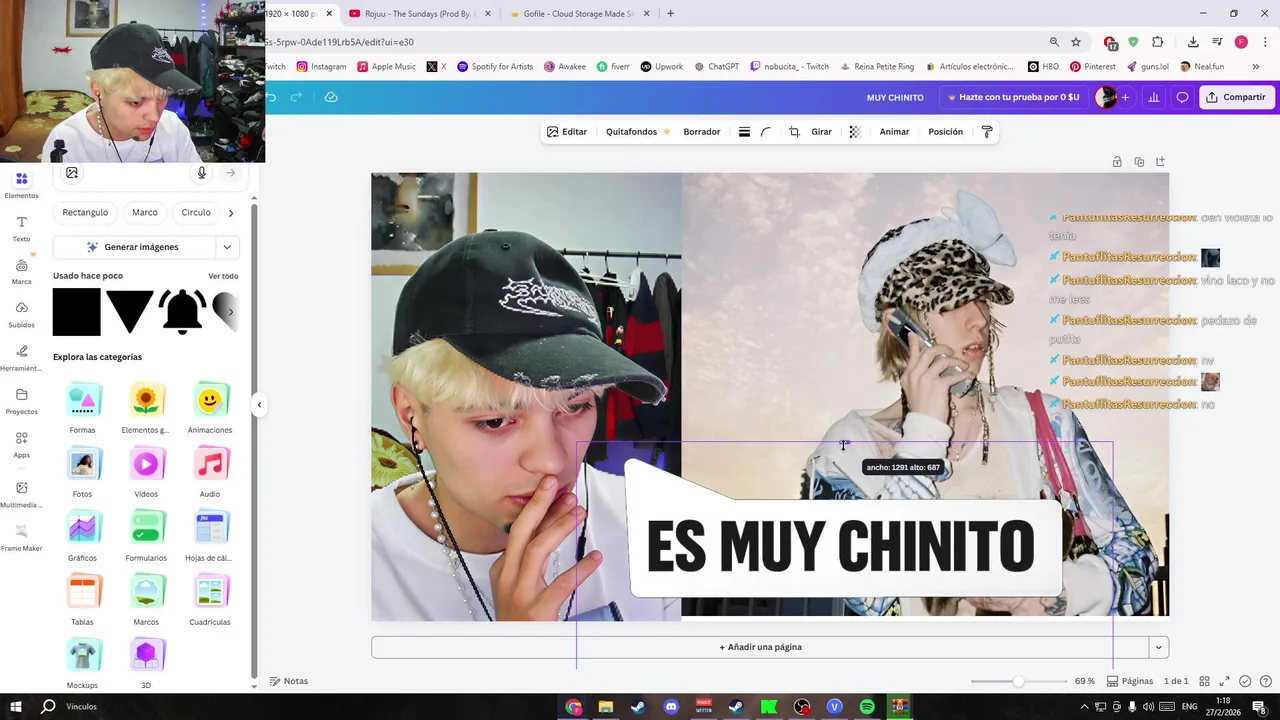Expand the add page dropdown chevron
Screen dimensions: 1280x720
click(x=1158, y=647)
